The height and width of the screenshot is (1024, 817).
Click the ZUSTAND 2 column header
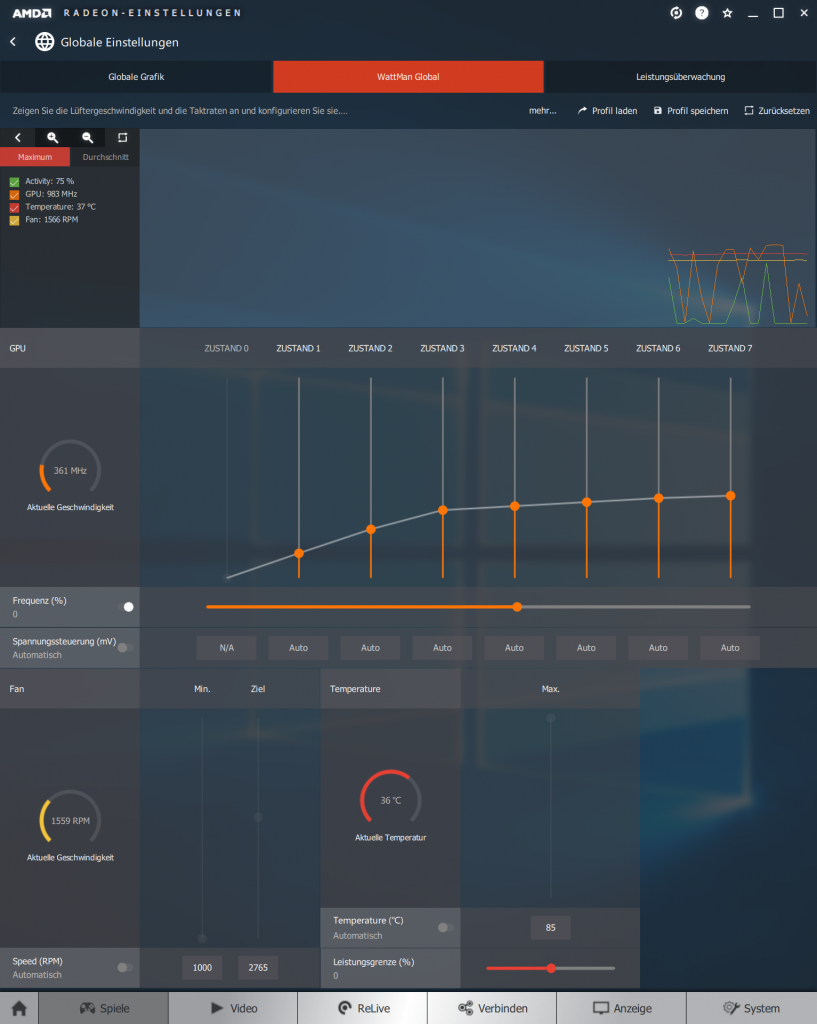tap(370, 348)
